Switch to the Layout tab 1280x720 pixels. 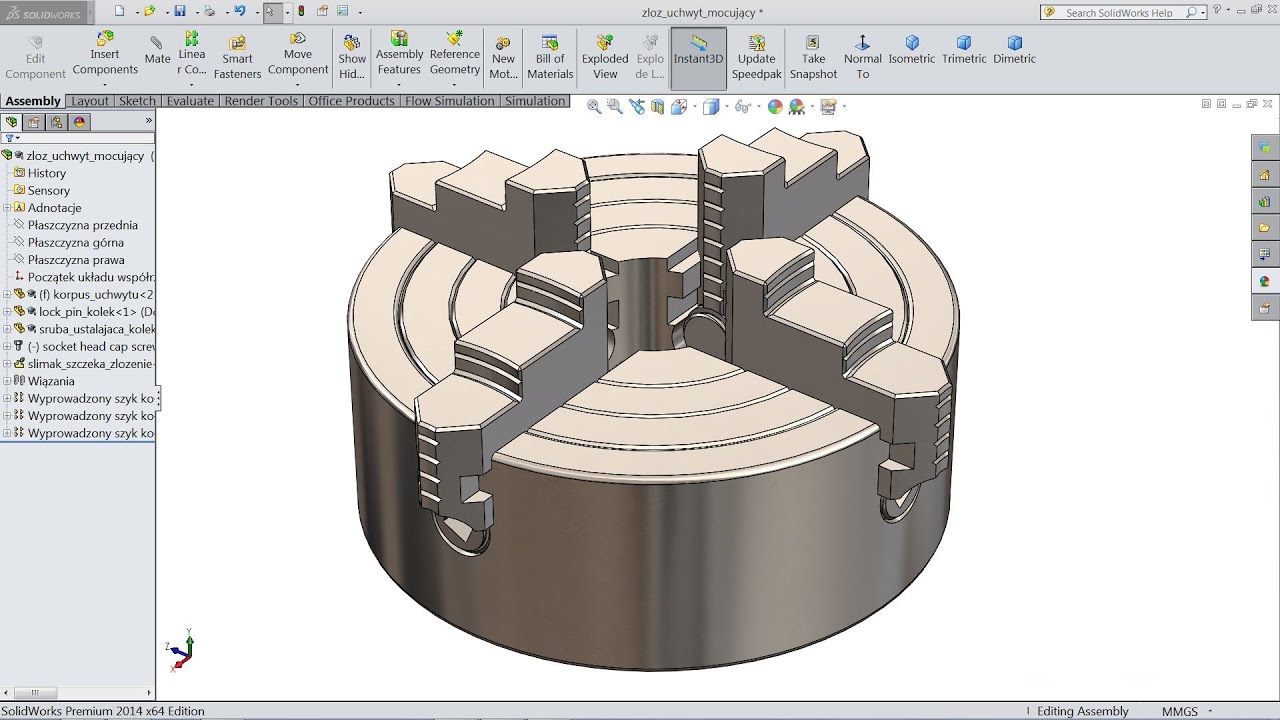coord(90,101)
